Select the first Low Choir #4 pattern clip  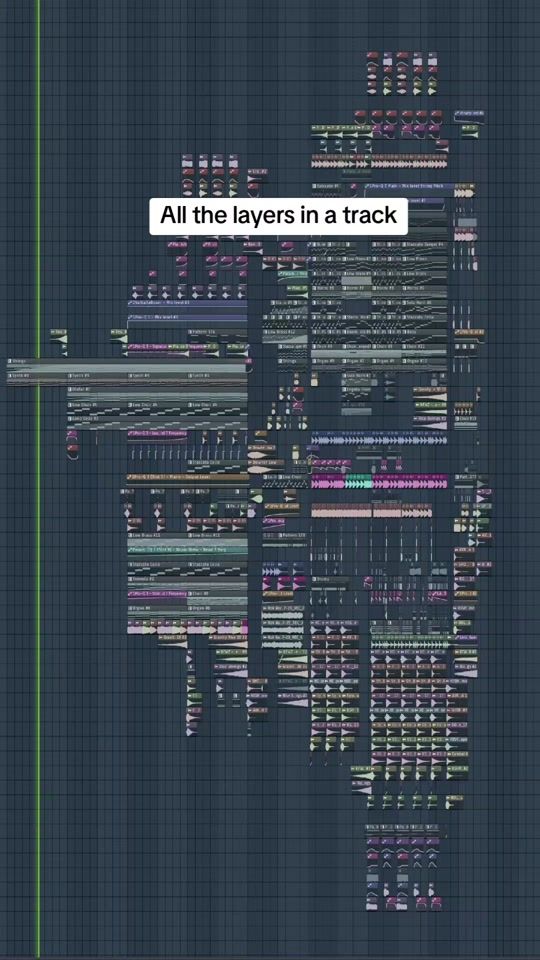coord(97,408)
